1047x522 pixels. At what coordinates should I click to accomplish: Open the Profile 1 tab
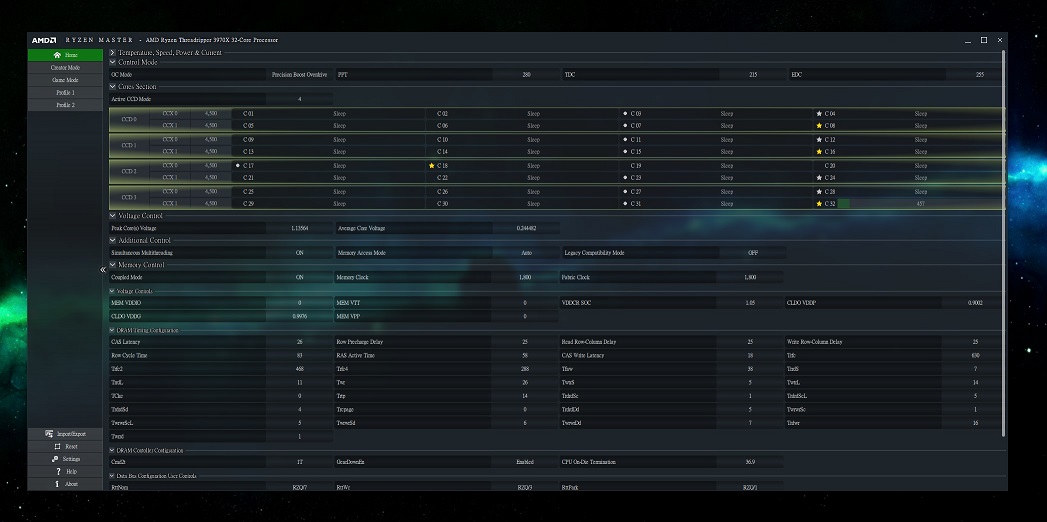coord(65,93)
